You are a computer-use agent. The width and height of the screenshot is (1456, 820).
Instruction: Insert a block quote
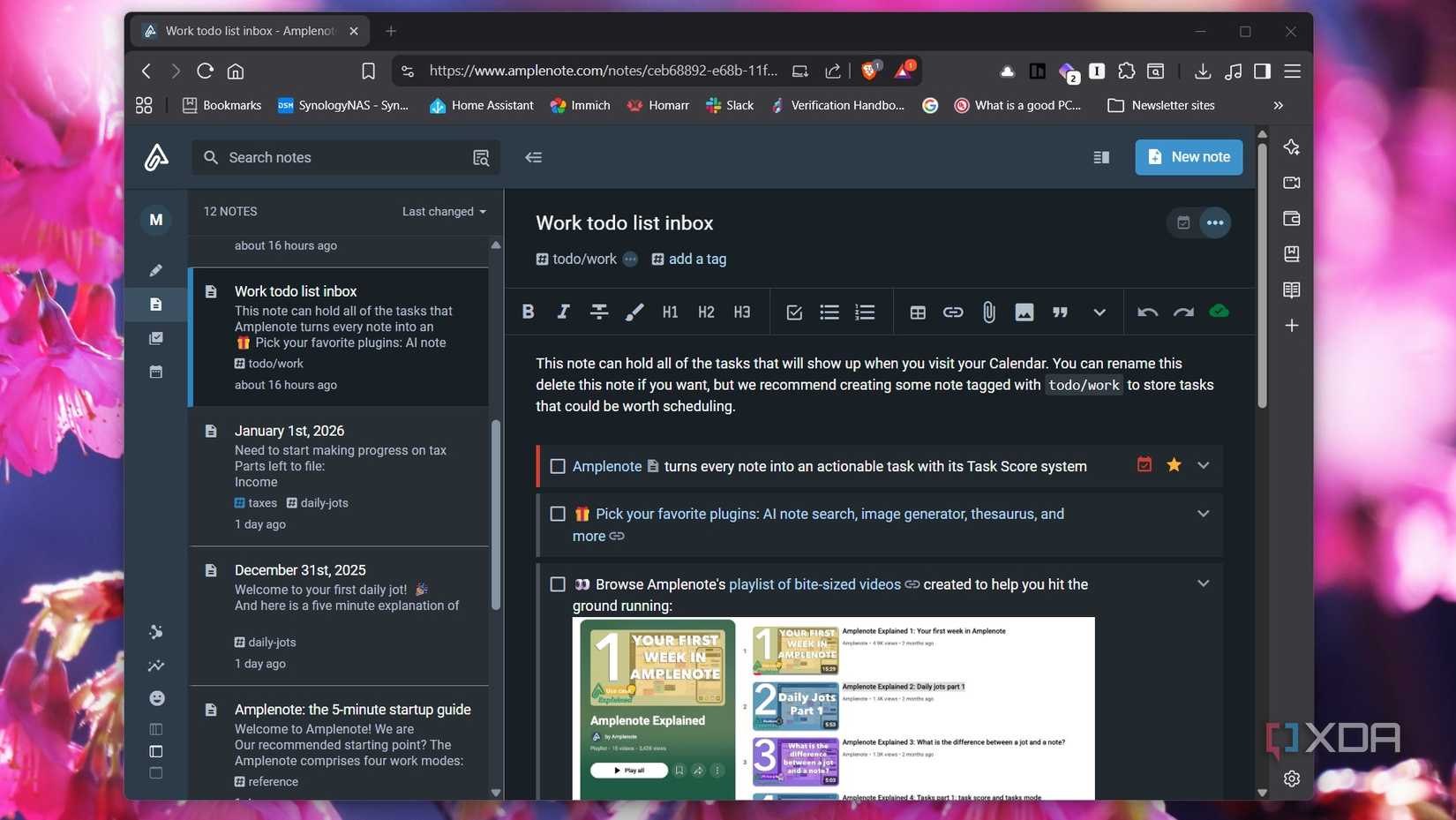click(x=1058, y=312)
